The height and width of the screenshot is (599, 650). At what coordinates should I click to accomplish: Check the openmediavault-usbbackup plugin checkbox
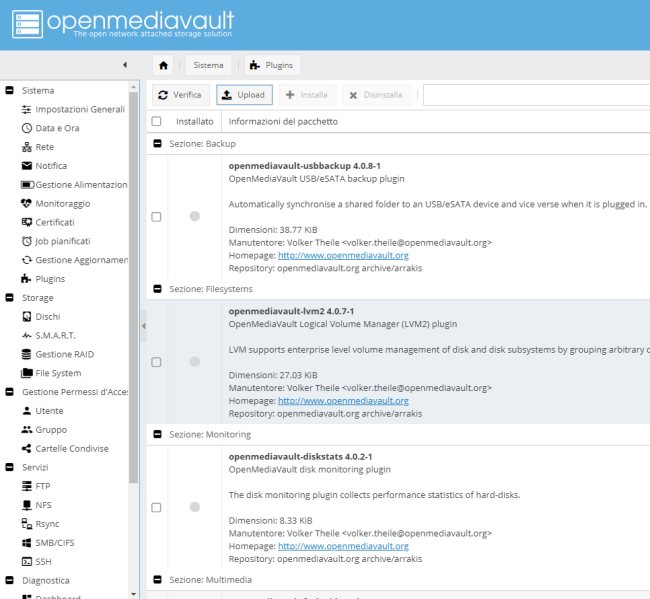tap(156, 217)
